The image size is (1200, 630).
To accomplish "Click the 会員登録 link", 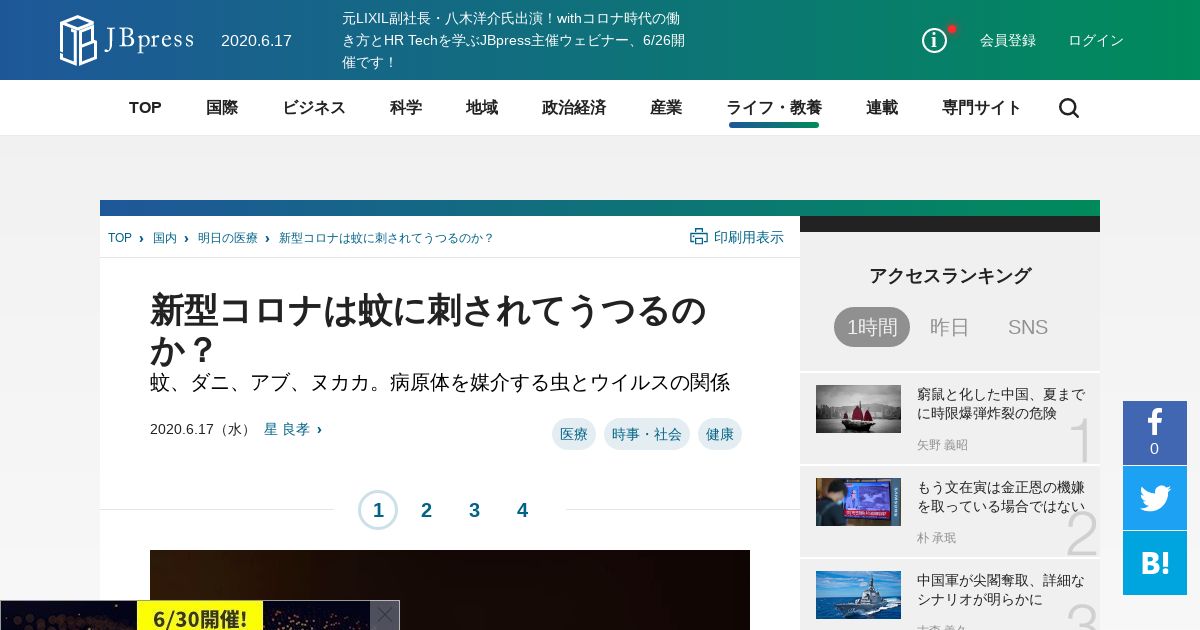I will [1008, 40].
